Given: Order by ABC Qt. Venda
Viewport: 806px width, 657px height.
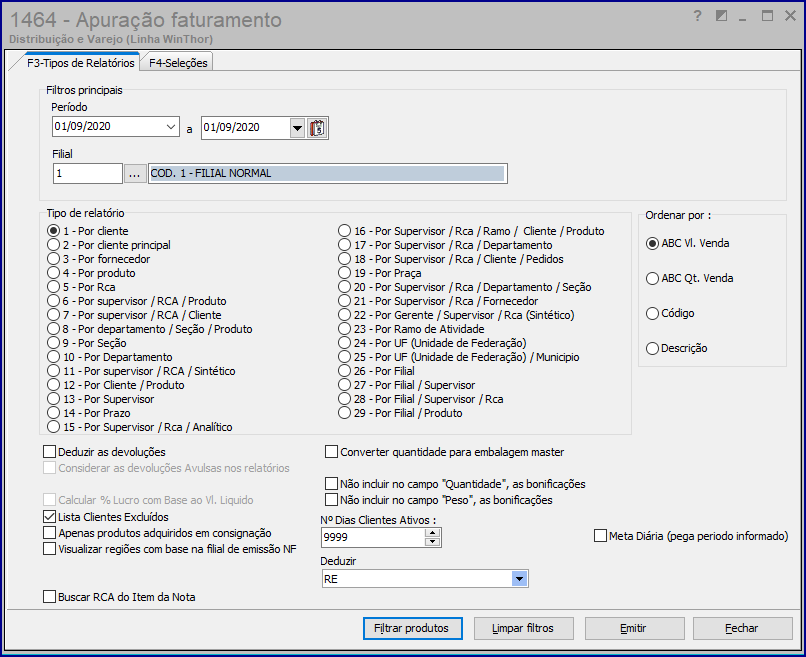Looking at the screenshot, I should tap(689, 278).
